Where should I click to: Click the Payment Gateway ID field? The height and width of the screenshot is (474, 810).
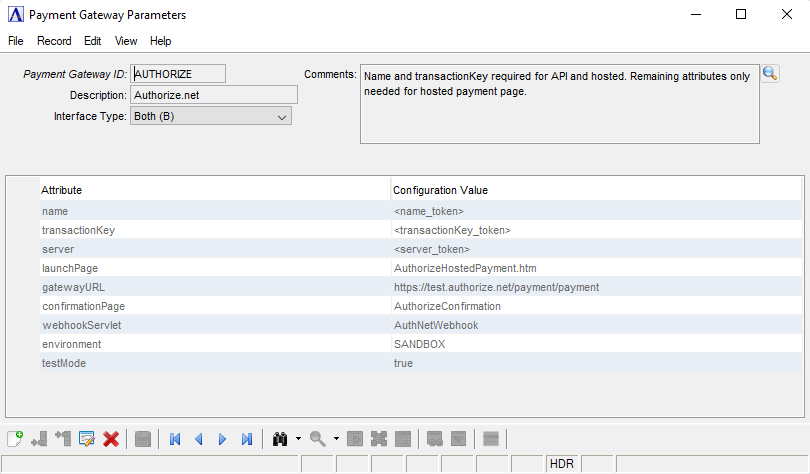(178, 74)
